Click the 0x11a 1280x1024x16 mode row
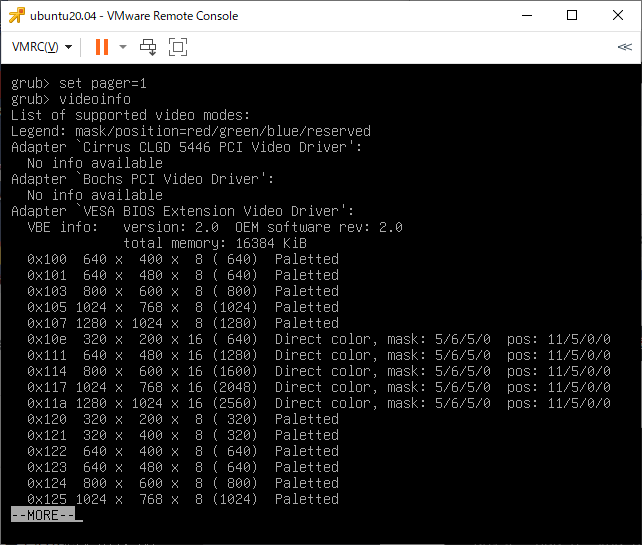642x545 pixels. pos(319,403)
